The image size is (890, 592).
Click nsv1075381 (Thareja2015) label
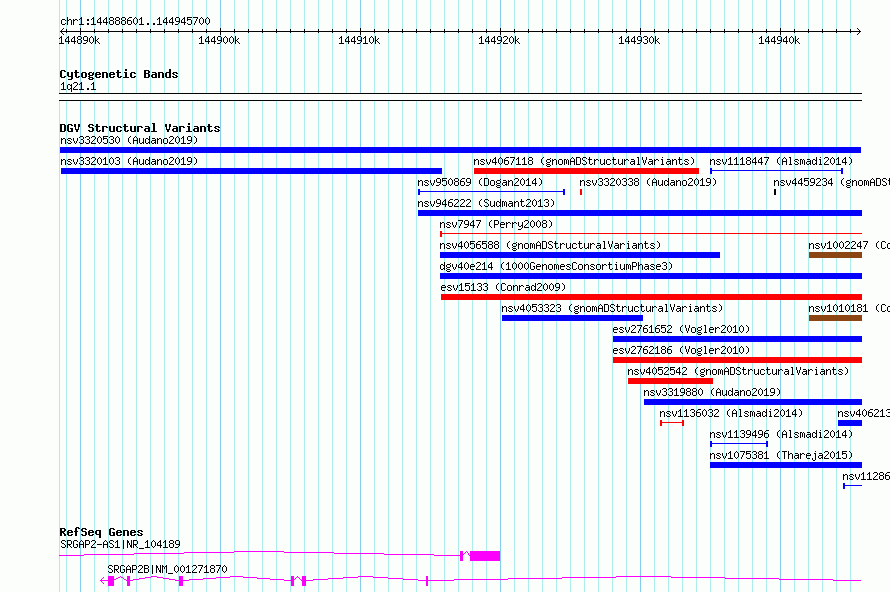pos(781,455)
